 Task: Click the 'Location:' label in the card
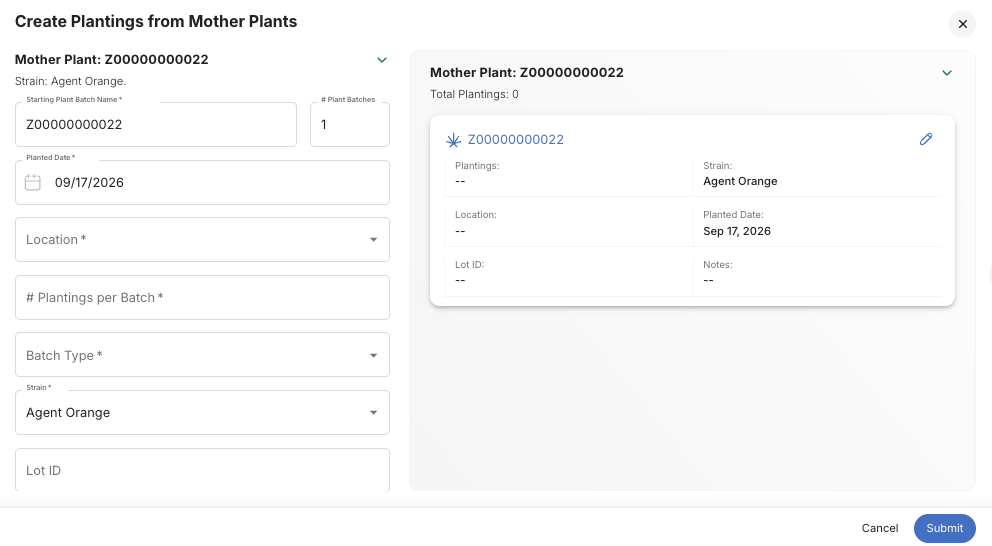(x=476, y=214)
